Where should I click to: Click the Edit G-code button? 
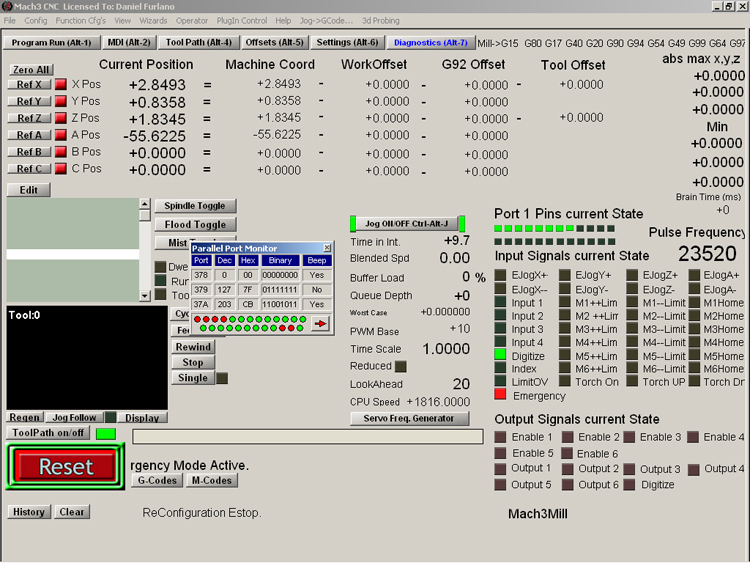click(x=29, y=190)
